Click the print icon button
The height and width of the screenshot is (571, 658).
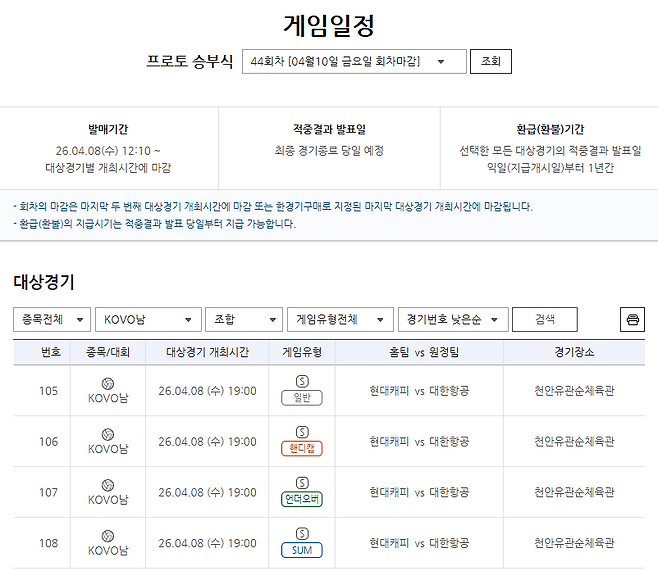[x=632, y=320]
